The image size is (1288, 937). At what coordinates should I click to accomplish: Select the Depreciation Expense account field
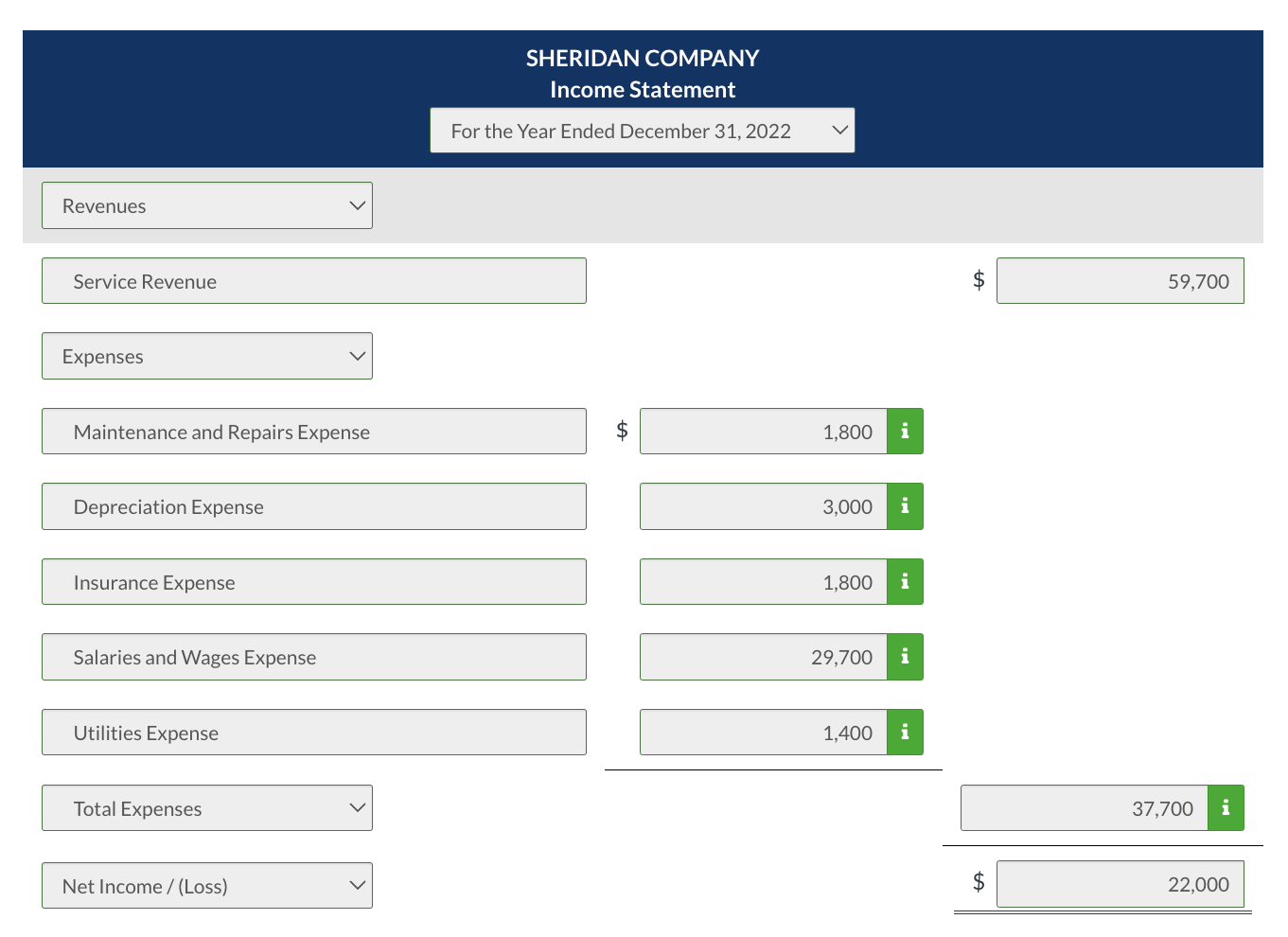coord(314,506)
